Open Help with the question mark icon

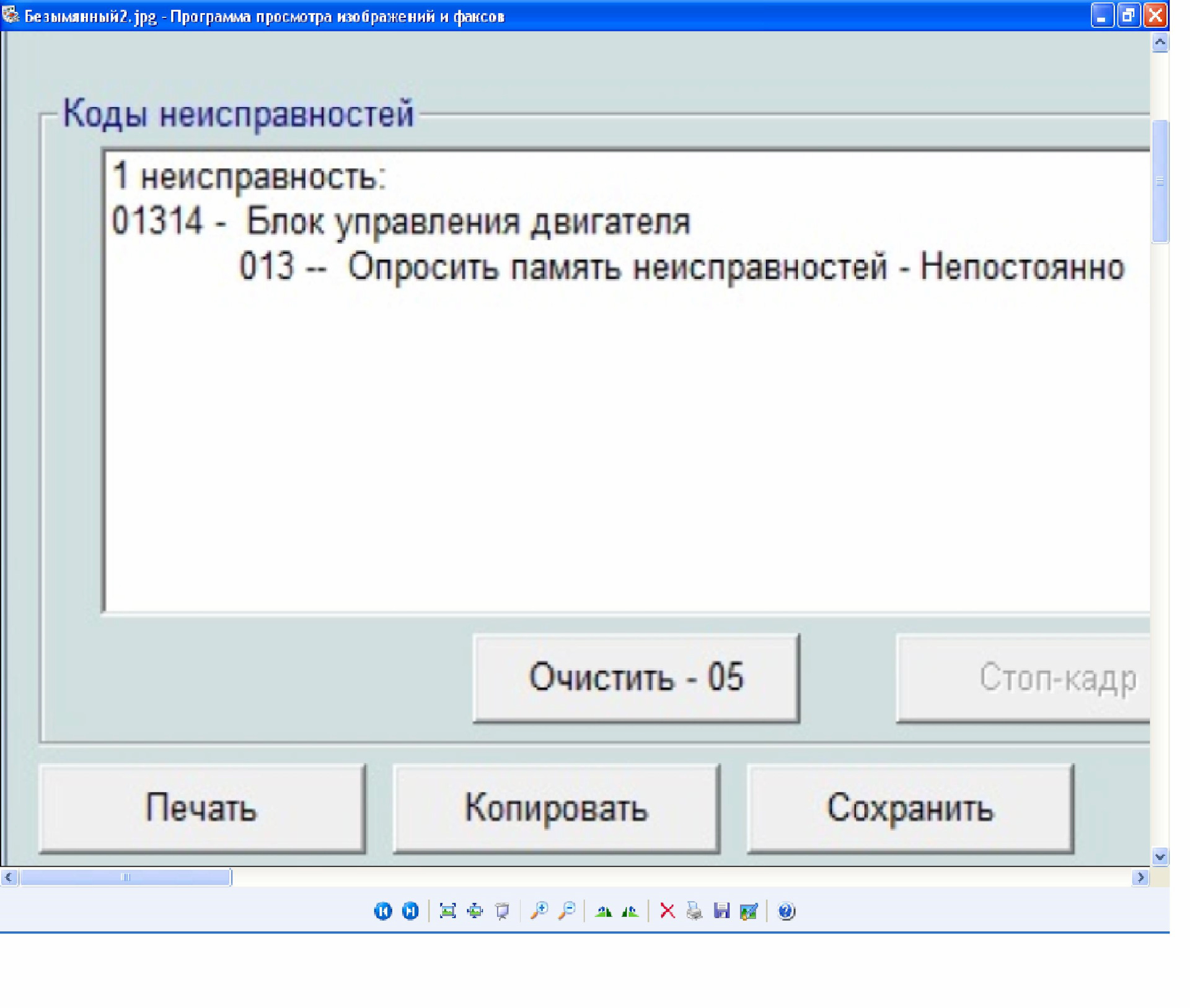pos(786,911)
